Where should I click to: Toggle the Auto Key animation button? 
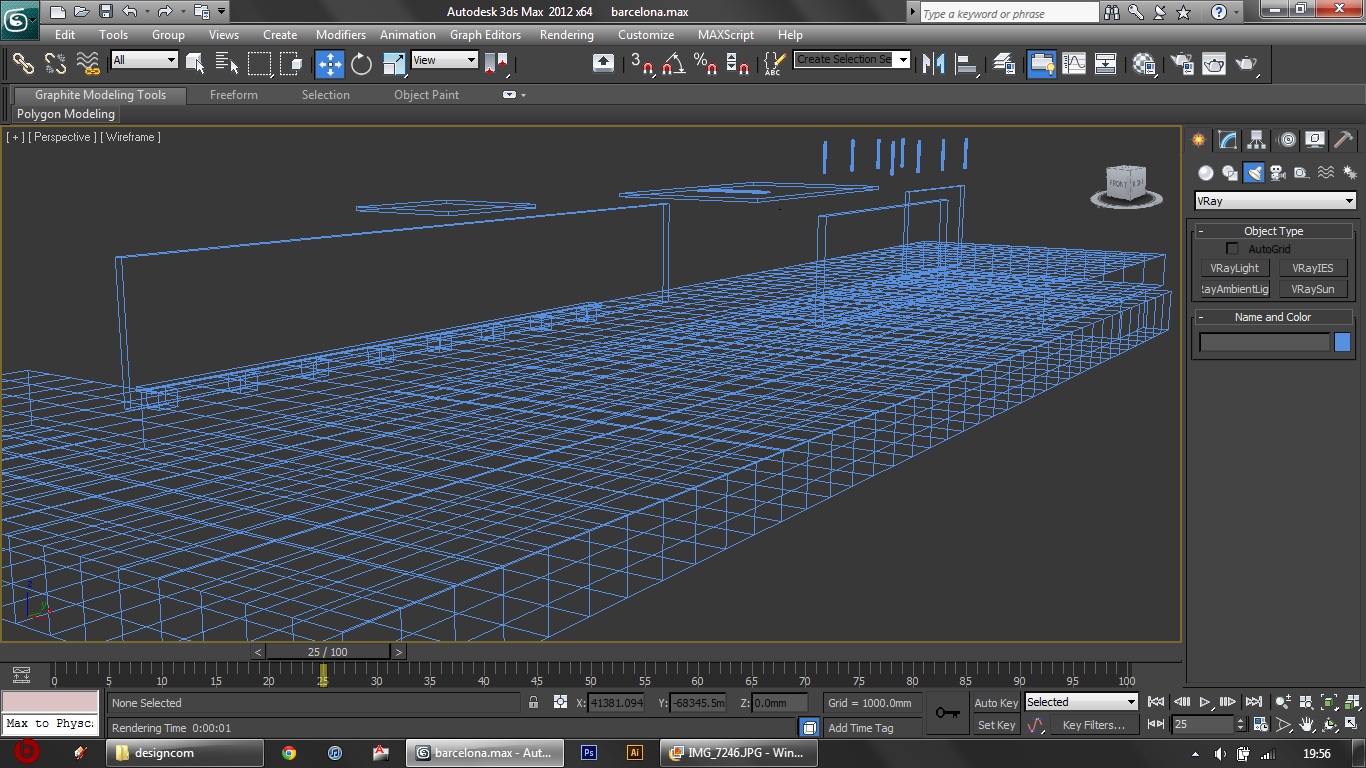[x=995, y=703]
